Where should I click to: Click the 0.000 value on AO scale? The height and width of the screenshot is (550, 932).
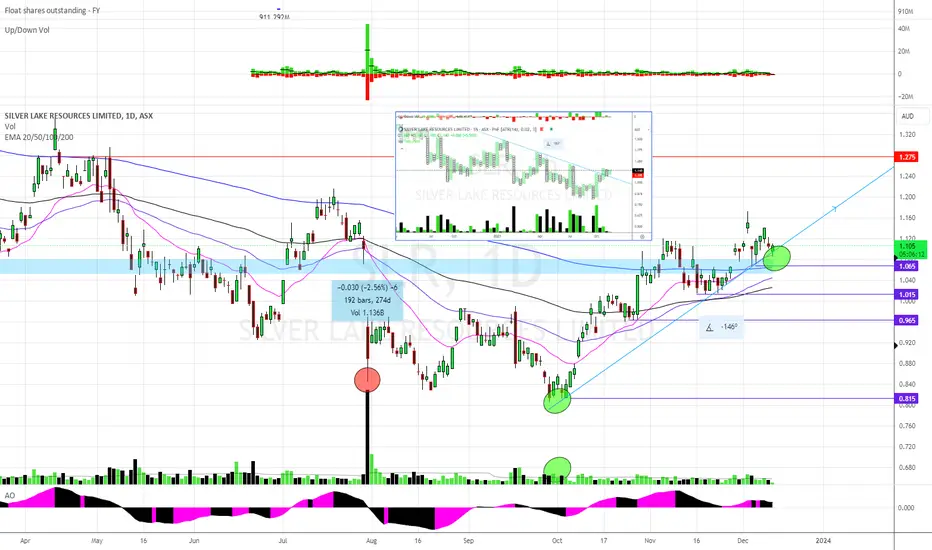pyautogui.click(x=906, y=508)
